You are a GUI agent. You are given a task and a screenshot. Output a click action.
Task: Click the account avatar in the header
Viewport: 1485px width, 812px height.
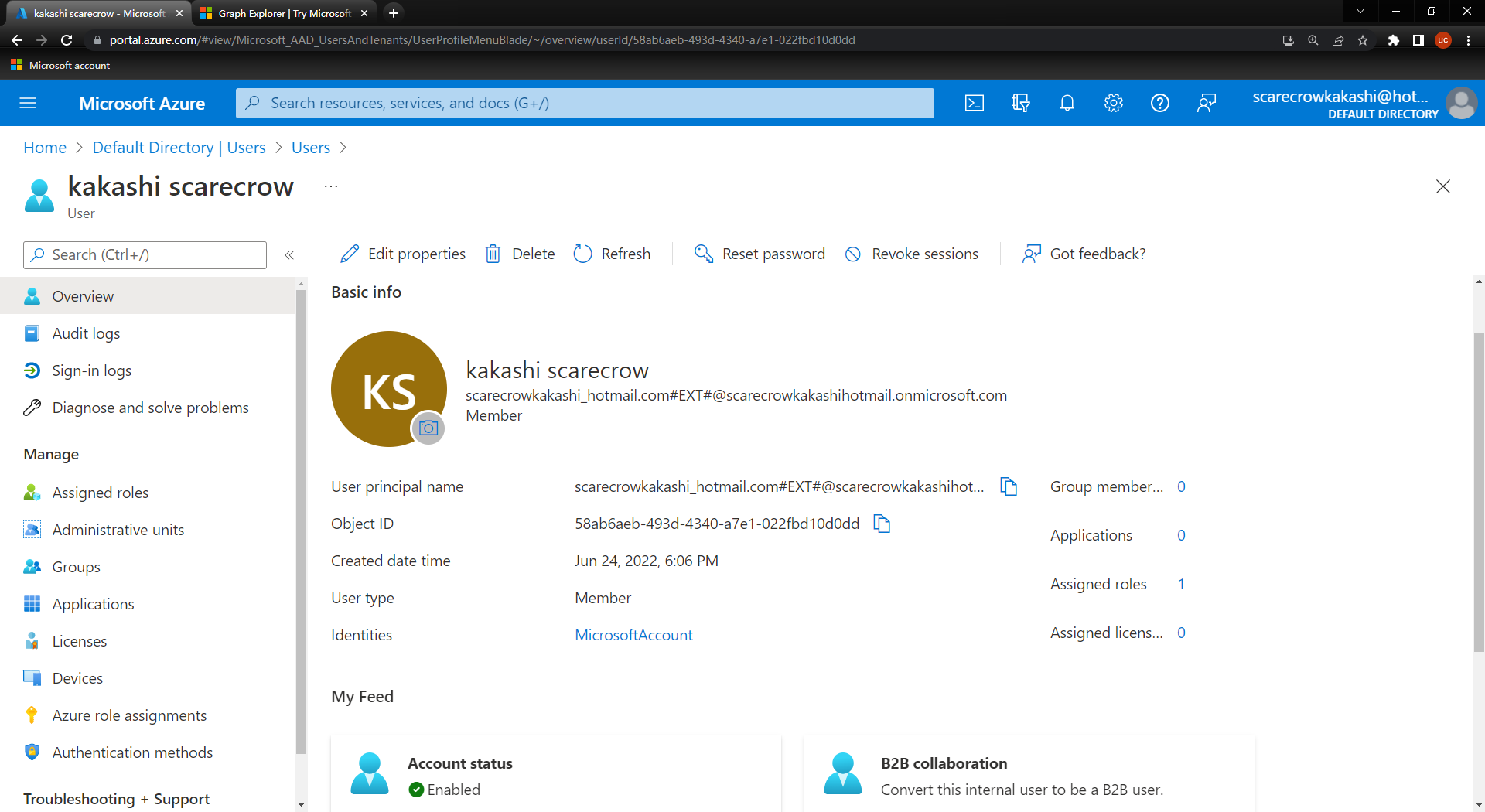tap(1461, 103)
